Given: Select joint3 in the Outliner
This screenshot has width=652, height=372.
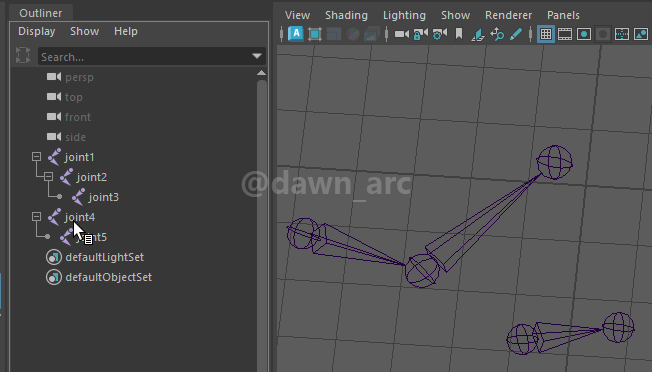Looking at the screenshot, I should 104,197.
